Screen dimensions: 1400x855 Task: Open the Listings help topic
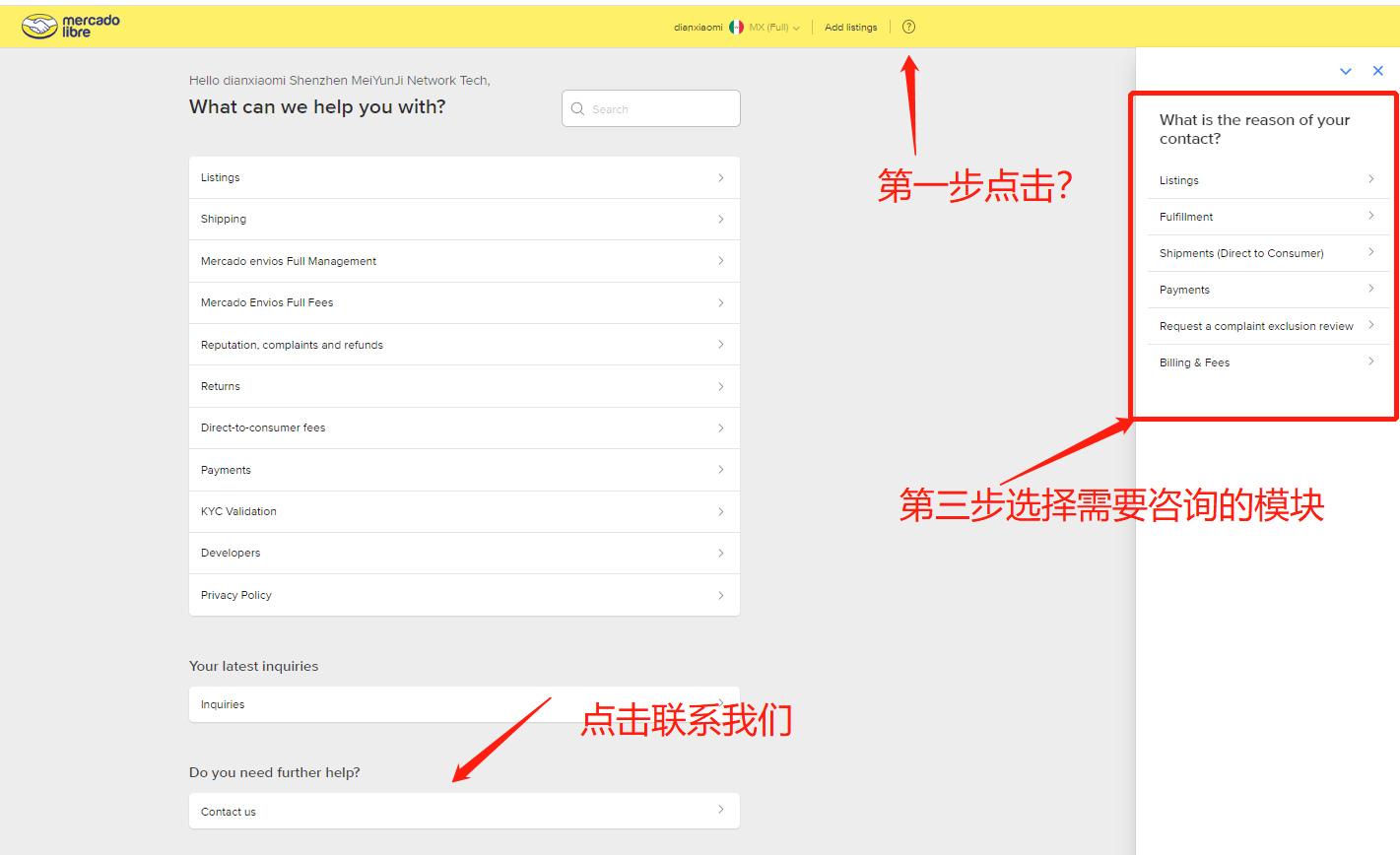(463, 178)
